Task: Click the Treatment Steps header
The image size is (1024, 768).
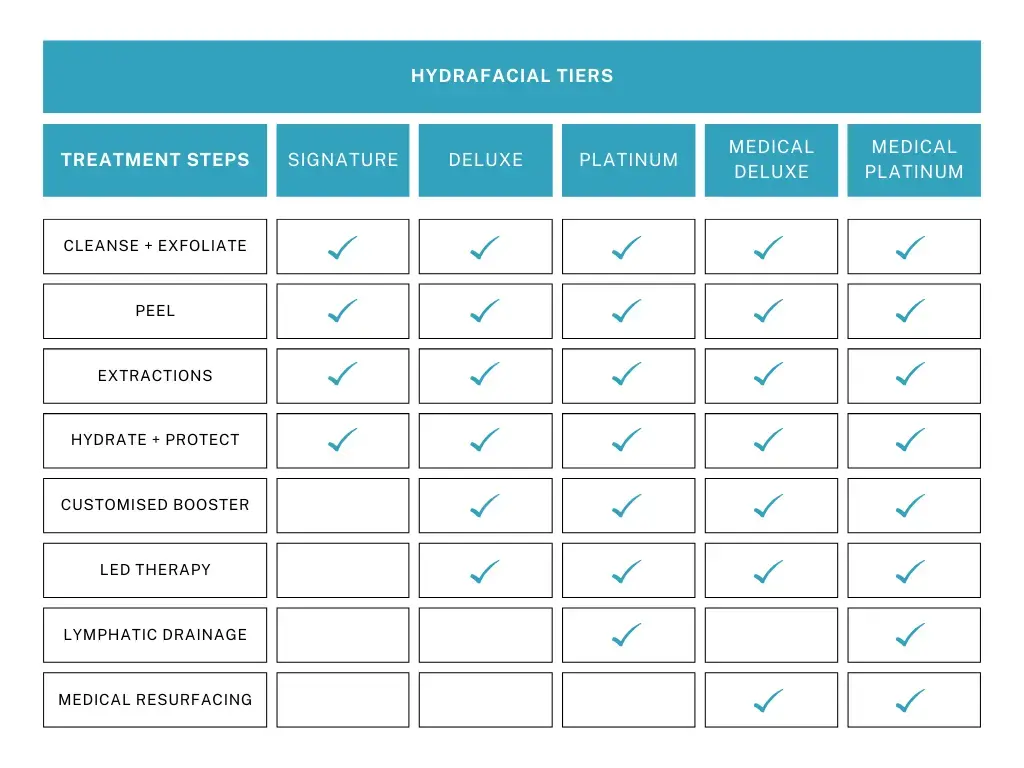Action: pyautogui.click(x=155, y=160)
